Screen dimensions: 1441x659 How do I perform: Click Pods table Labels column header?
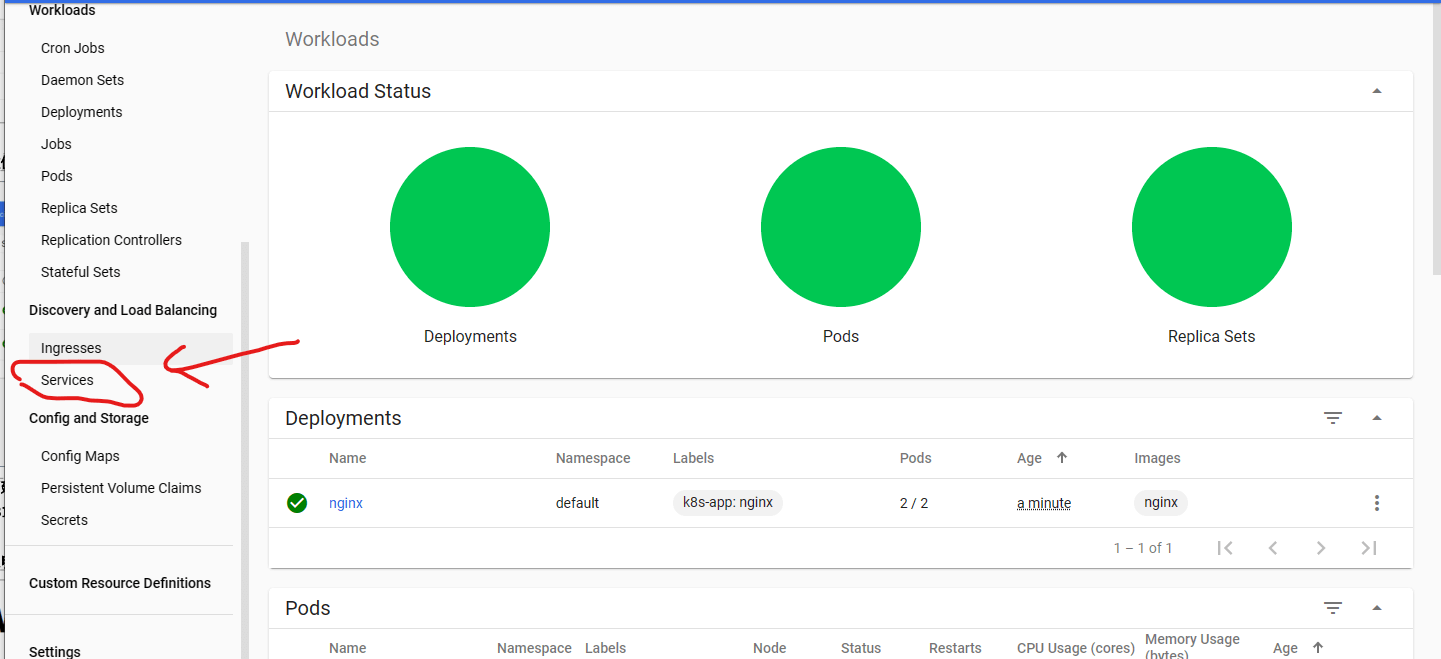coord(605,648)
